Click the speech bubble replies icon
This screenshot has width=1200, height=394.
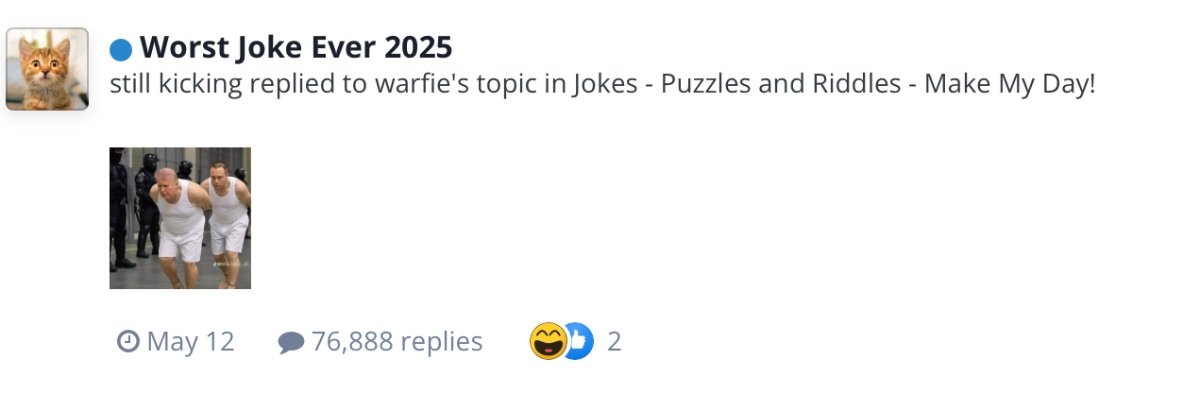coord(290,343)
